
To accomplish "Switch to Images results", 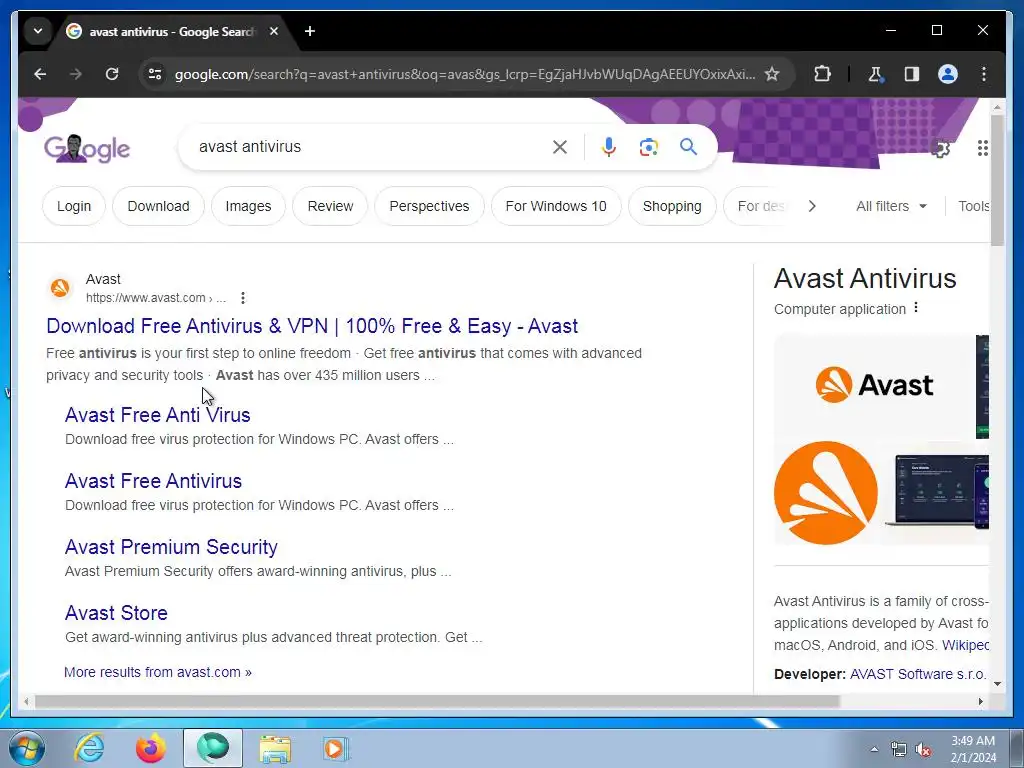I will (248, 206).
